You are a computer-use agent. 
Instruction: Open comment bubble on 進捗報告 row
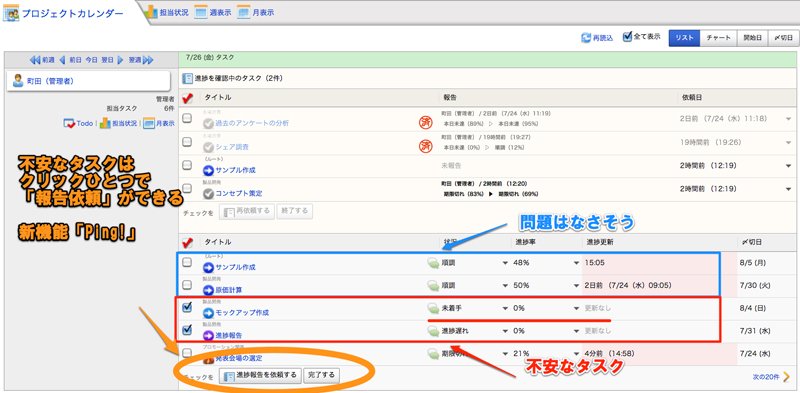coord(433,331)
